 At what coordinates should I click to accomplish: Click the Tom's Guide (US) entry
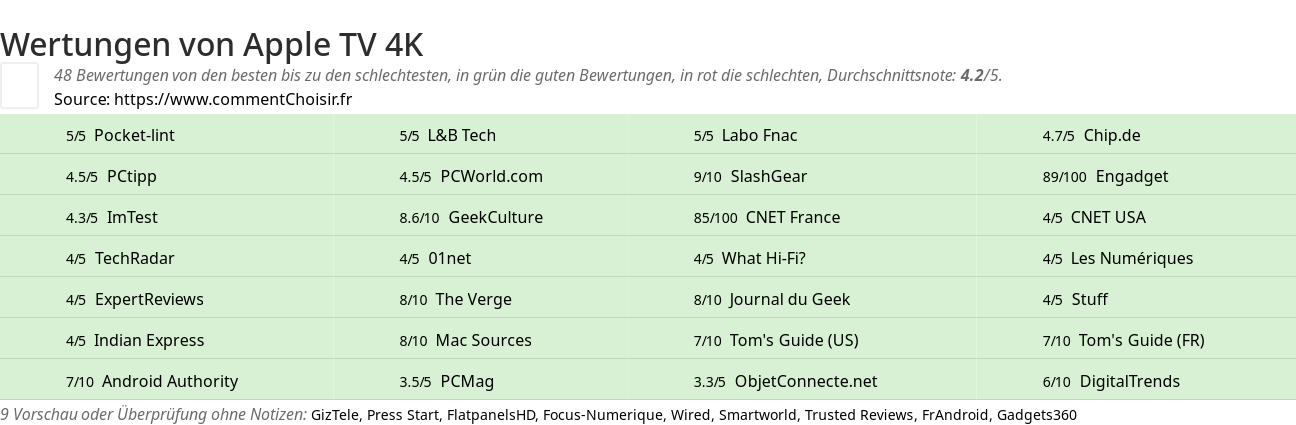coord(776,340)
